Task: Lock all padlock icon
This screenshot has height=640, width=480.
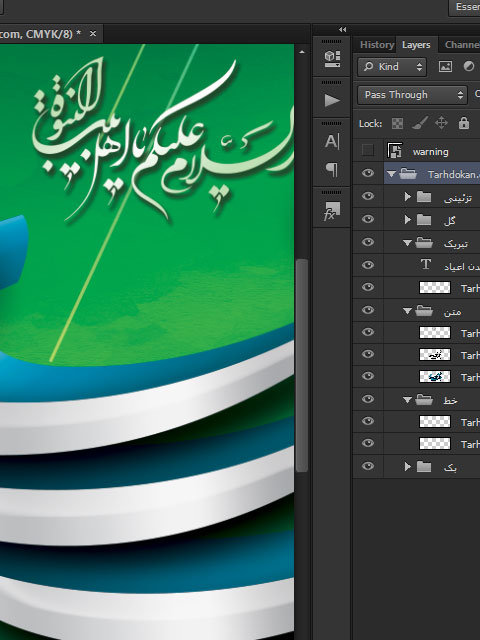Action: click(464, 123)
